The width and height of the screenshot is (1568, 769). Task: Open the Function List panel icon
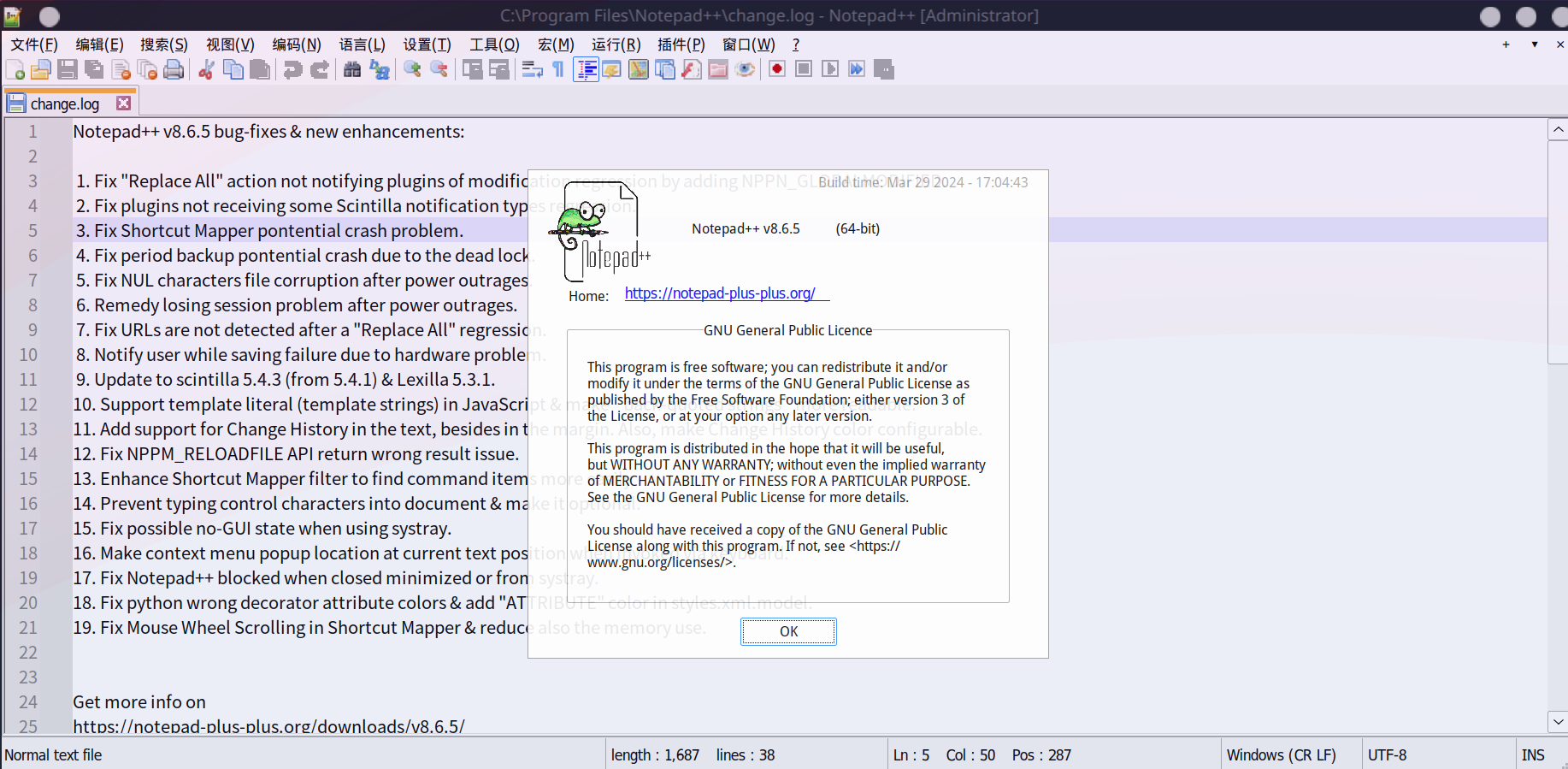(692, 69)
